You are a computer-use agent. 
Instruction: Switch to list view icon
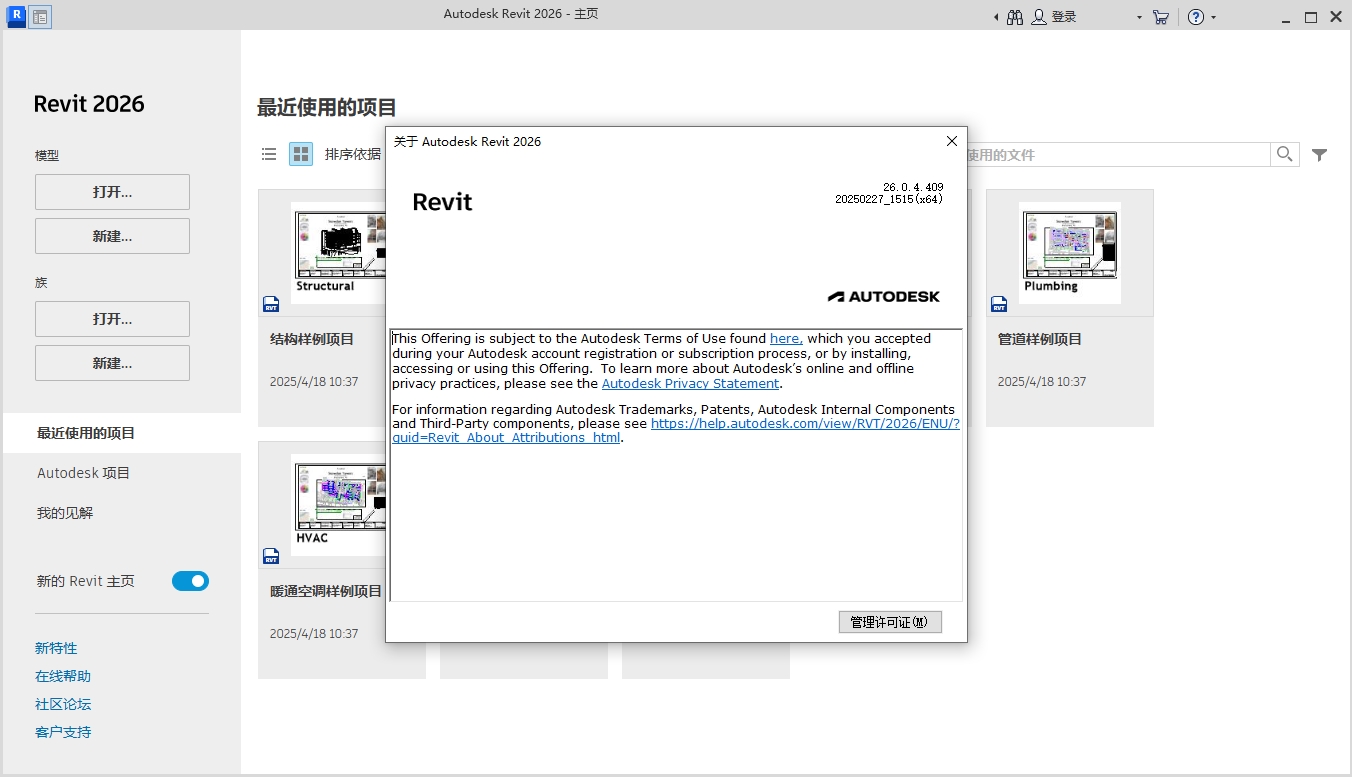click(269, 154)
